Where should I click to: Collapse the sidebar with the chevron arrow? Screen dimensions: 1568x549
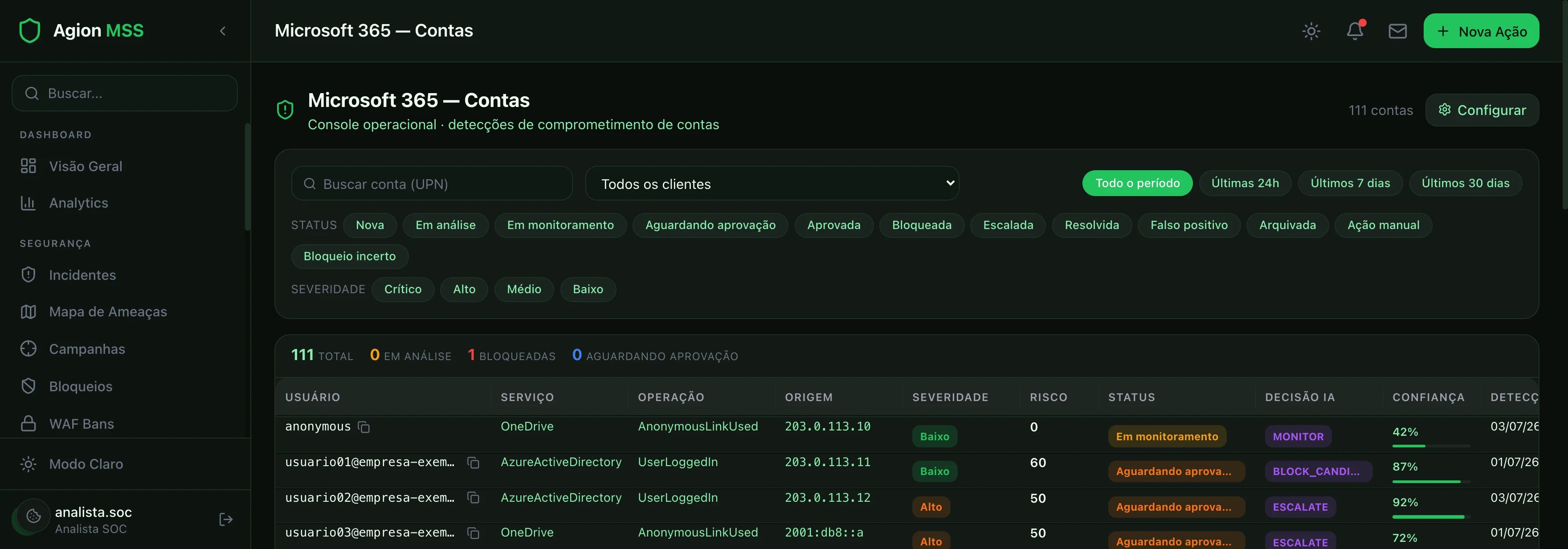pyautogui.click(x=223, y=31)
